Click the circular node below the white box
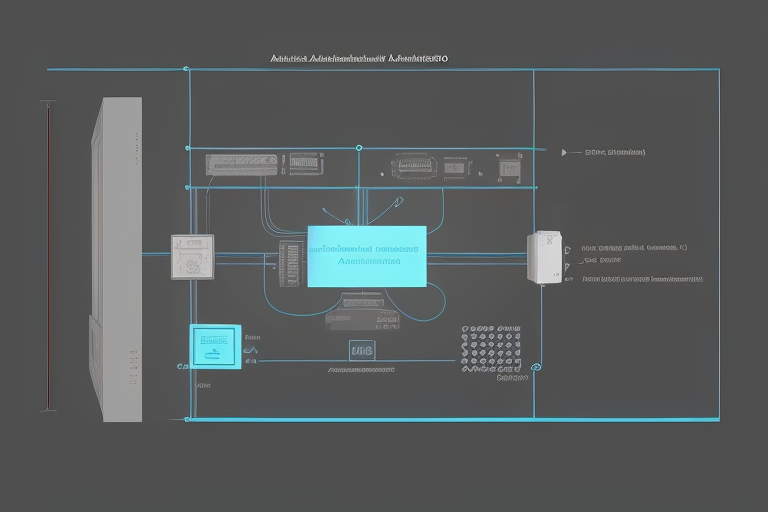Screen dimensions: 768x512 point(536,367)
